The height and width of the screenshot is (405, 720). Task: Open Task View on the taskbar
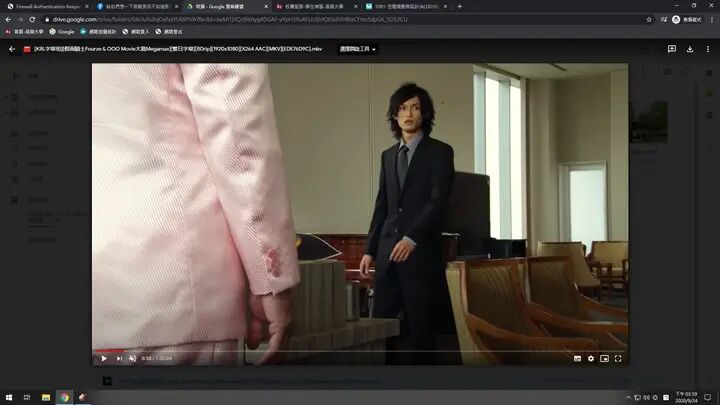(x=27, y=397)
